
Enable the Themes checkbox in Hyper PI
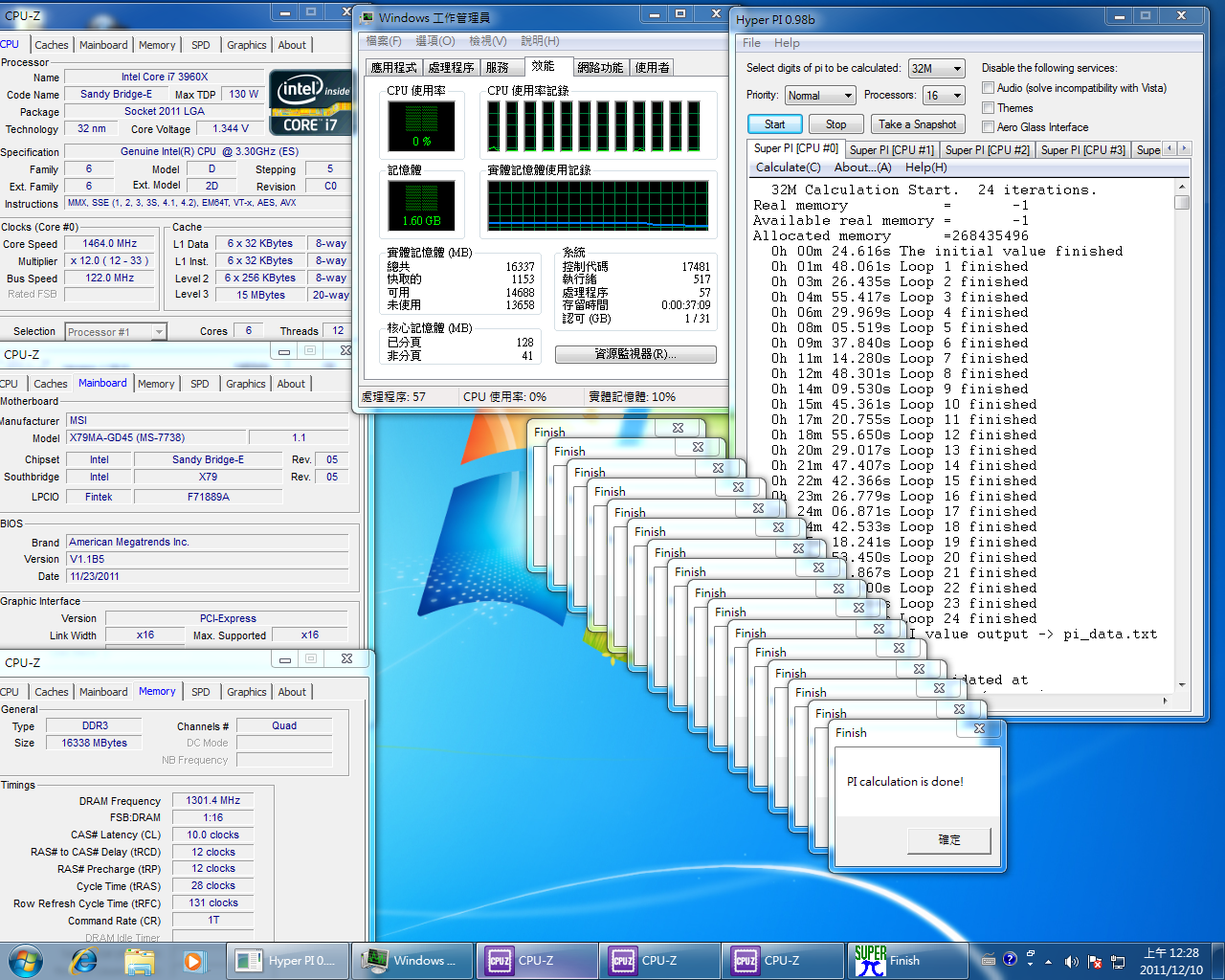click(989, 108)
